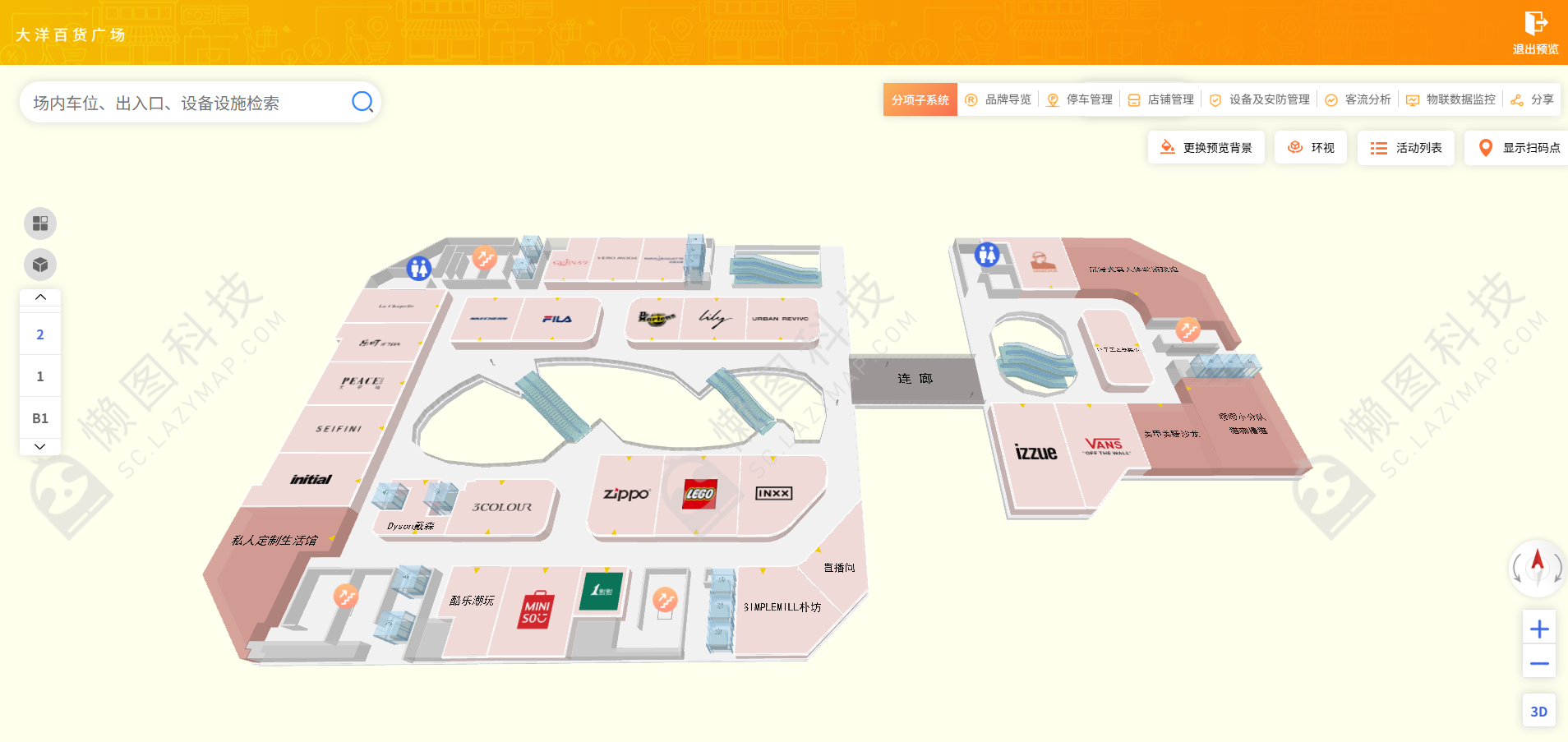Open the 停车管理 menu item
This screenshot has height=742, width=1568.
pyautogui.click(x=1080, y=99)
